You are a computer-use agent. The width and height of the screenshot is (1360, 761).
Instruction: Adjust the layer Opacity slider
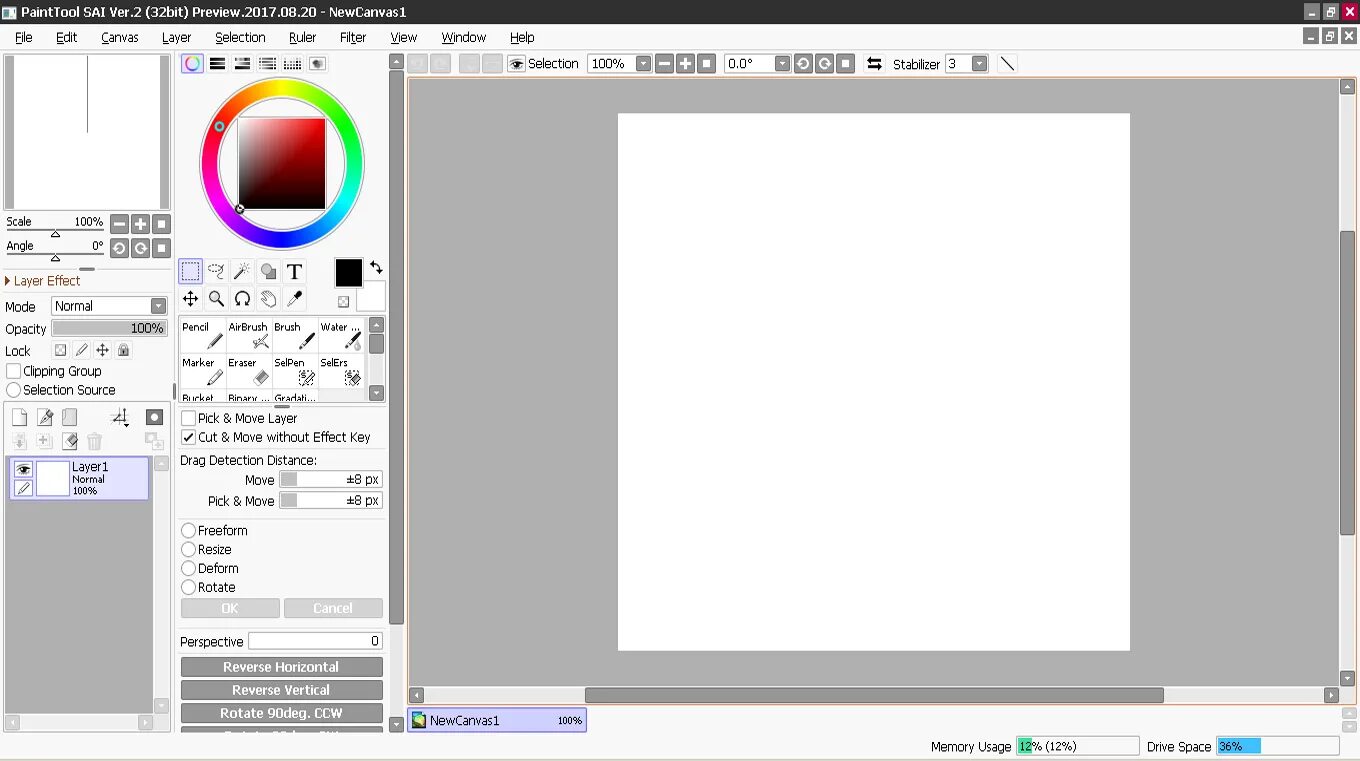coord(109,328)
